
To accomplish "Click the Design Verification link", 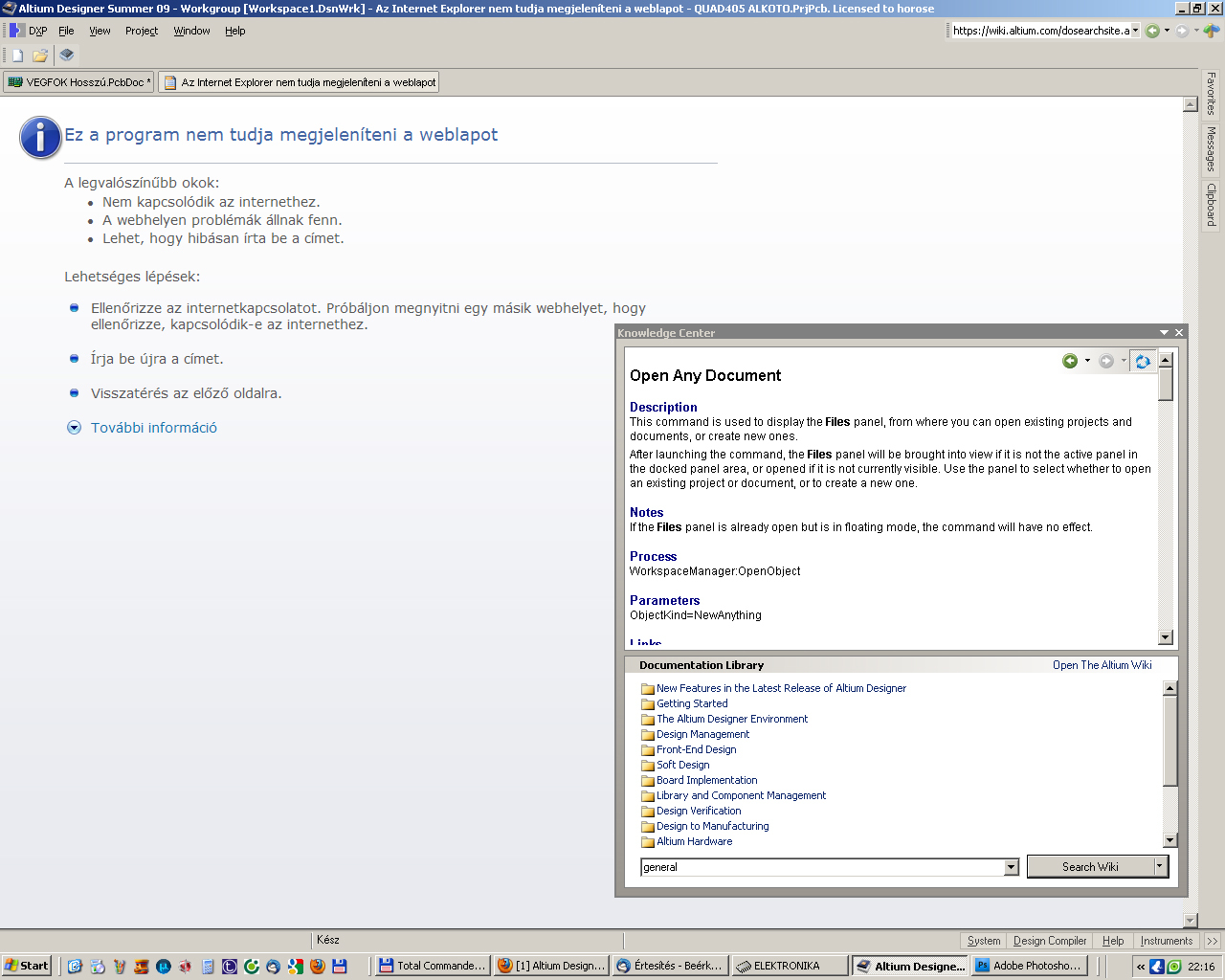I will pos(699,811).
